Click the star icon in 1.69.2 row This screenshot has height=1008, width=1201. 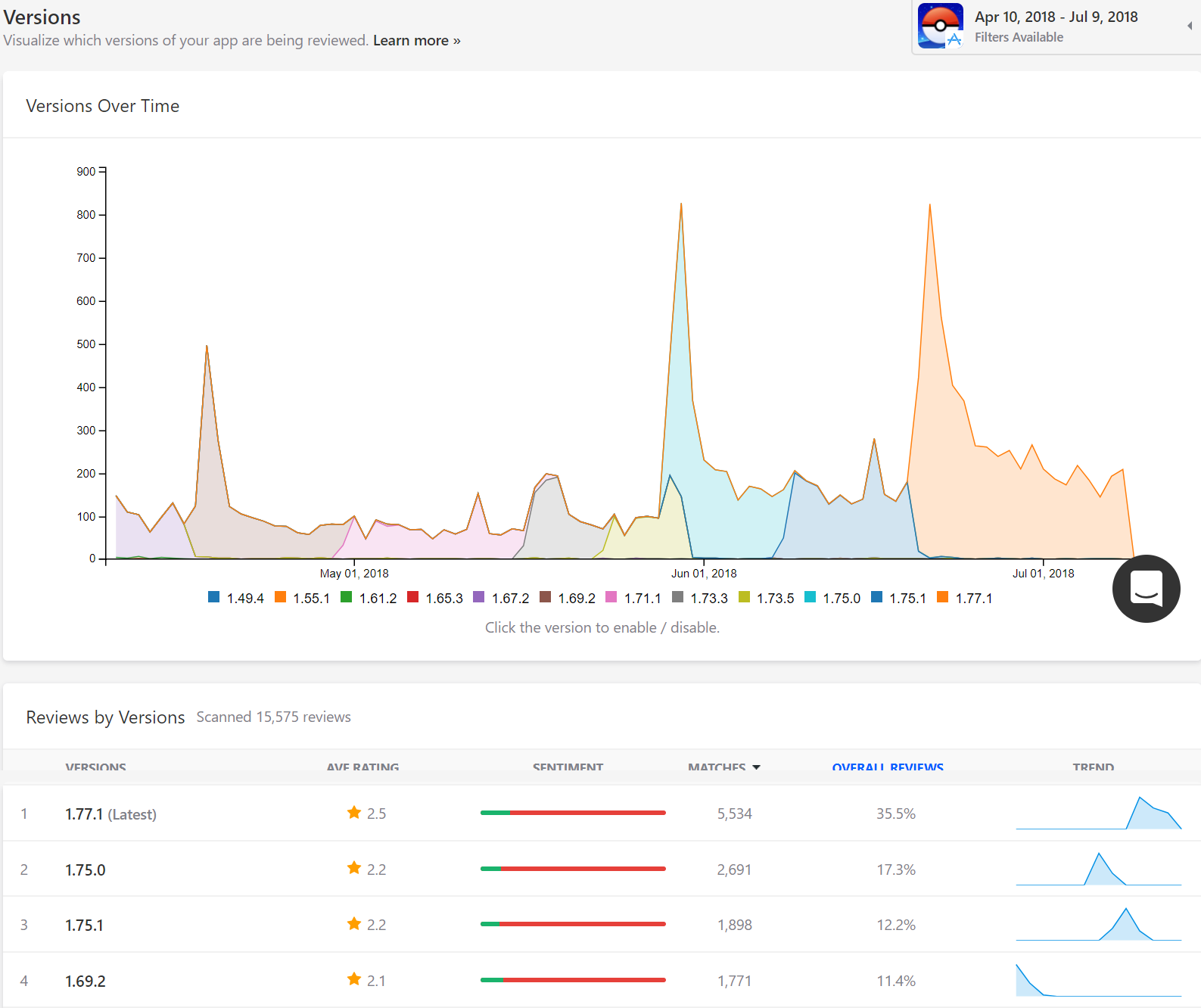pyautogui.click(x=354, y=979)
